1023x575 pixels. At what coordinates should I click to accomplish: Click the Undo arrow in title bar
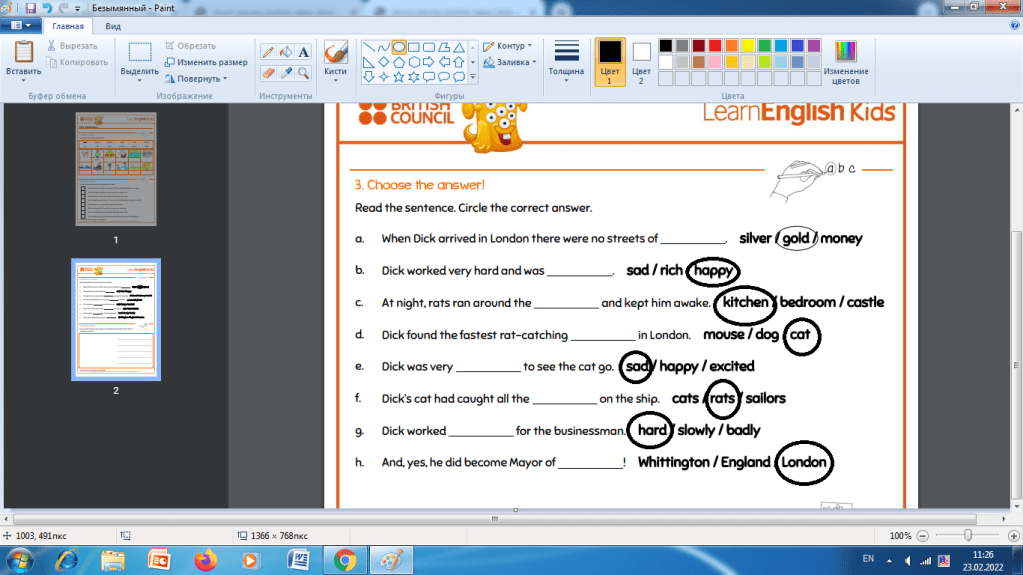tap(47, 7)
